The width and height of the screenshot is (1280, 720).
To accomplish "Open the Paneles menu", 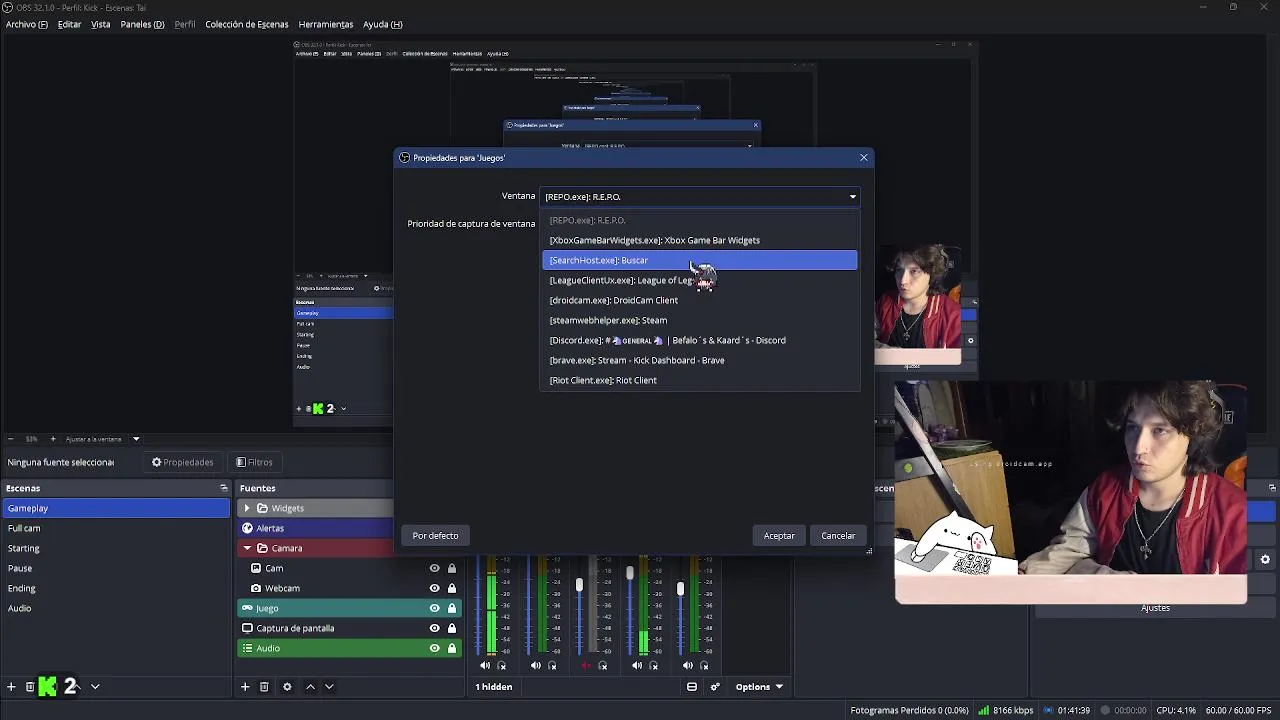I will click(142, 24).
